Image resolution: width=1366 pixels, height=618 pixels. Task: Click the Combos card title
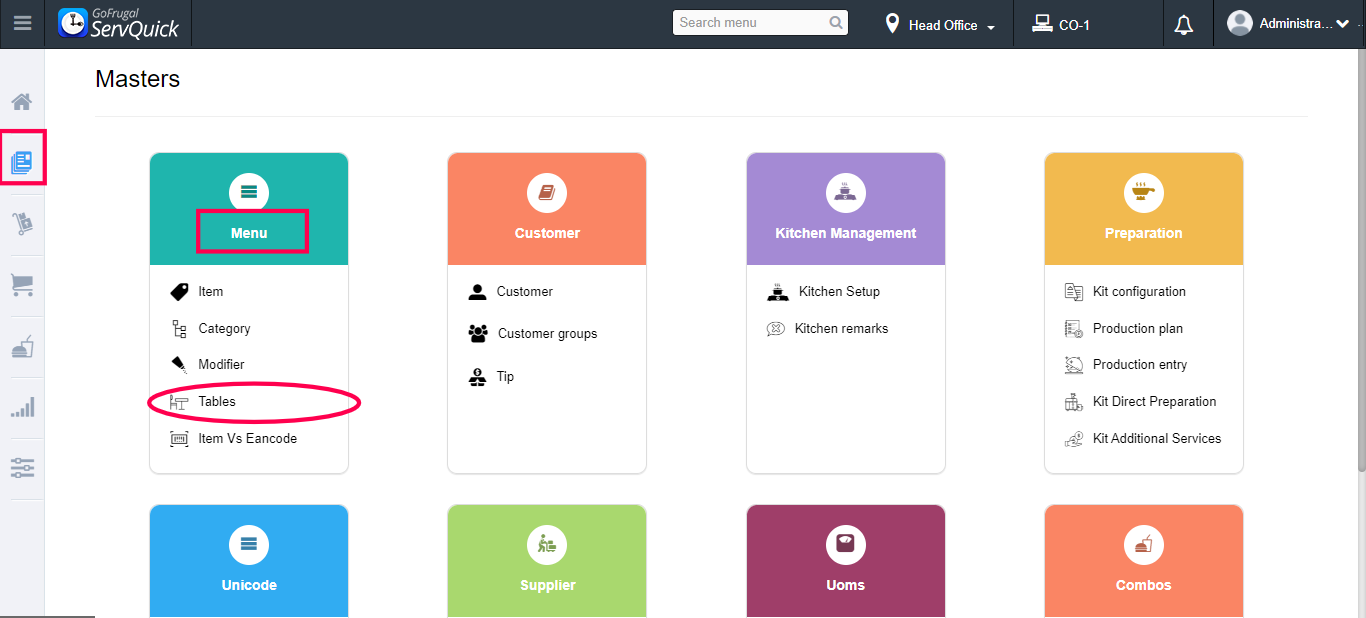(x=1143, y=585)
